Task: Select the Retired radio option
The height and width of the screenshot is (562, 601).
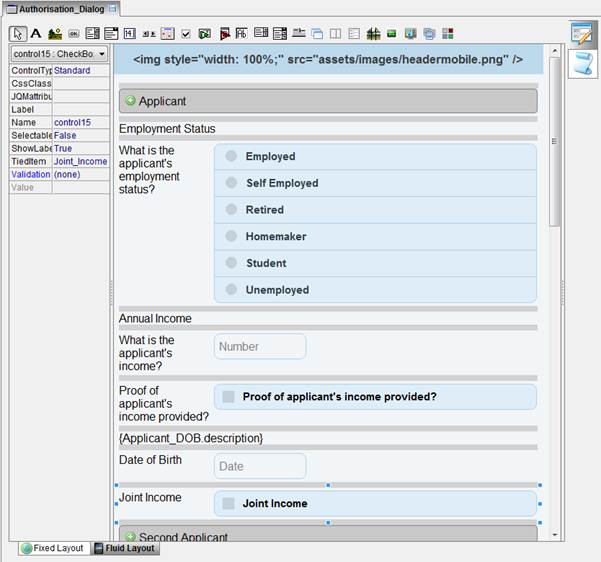Action: tap(231, 210)
